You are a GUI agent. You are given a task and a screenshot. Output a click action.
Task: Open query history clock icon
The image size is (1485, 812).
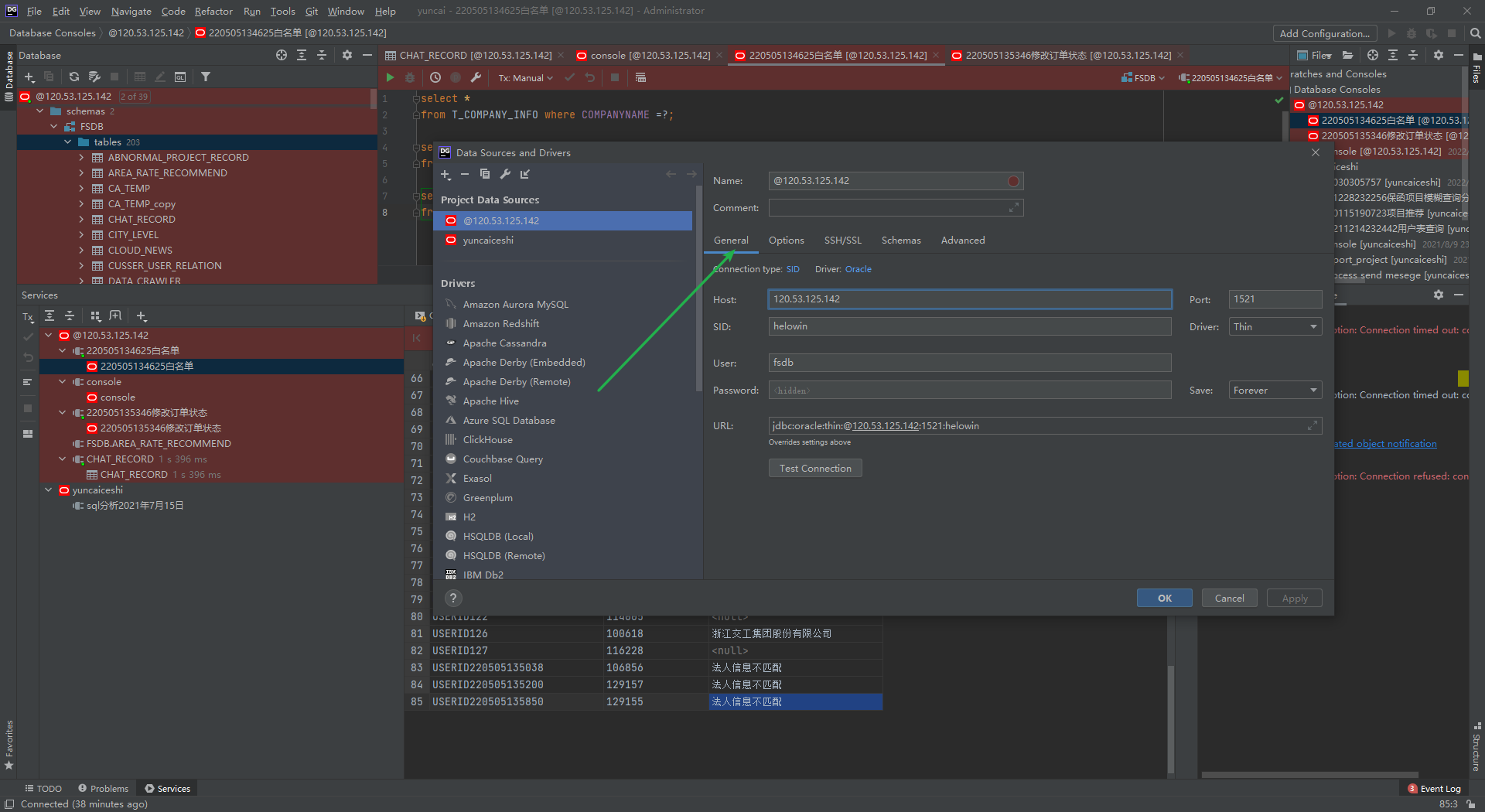tap(435, 78)
